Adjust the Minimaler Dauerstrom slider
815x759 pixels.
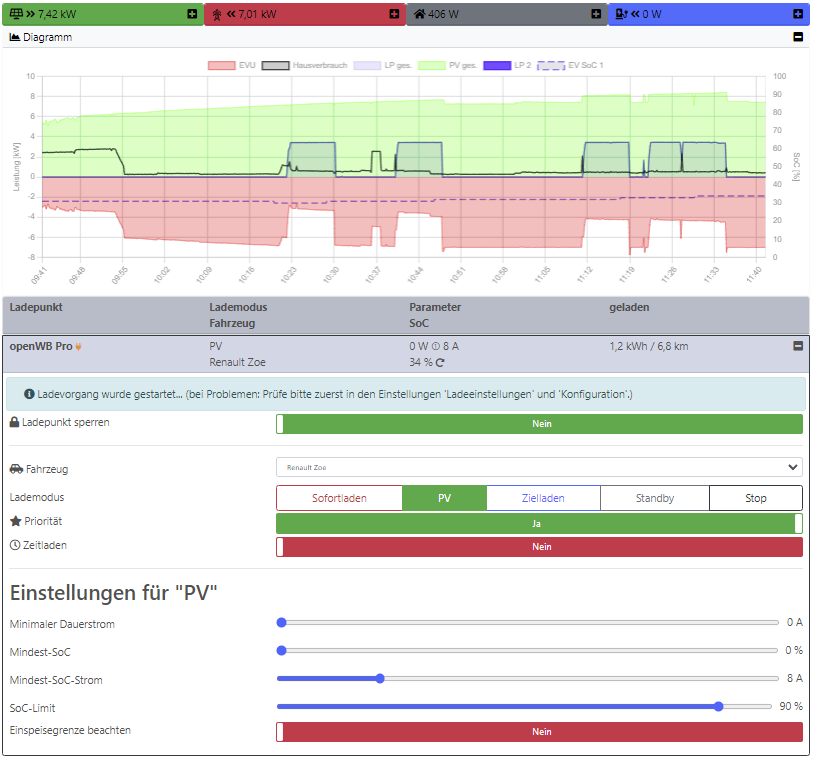tap(528, 622)
